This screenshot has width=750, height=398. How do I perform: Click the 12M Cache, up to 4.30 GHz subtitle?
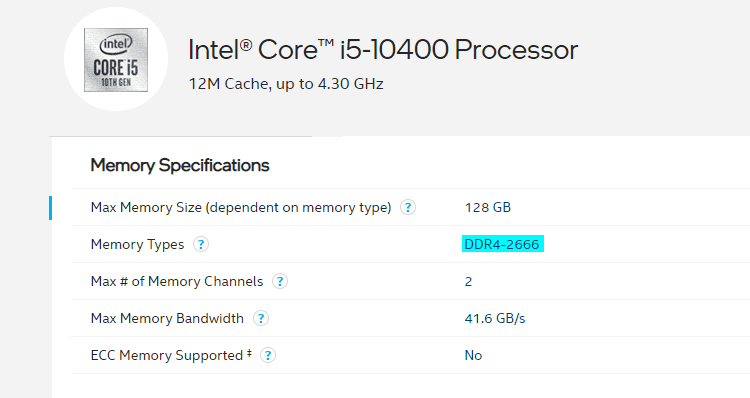286,84
